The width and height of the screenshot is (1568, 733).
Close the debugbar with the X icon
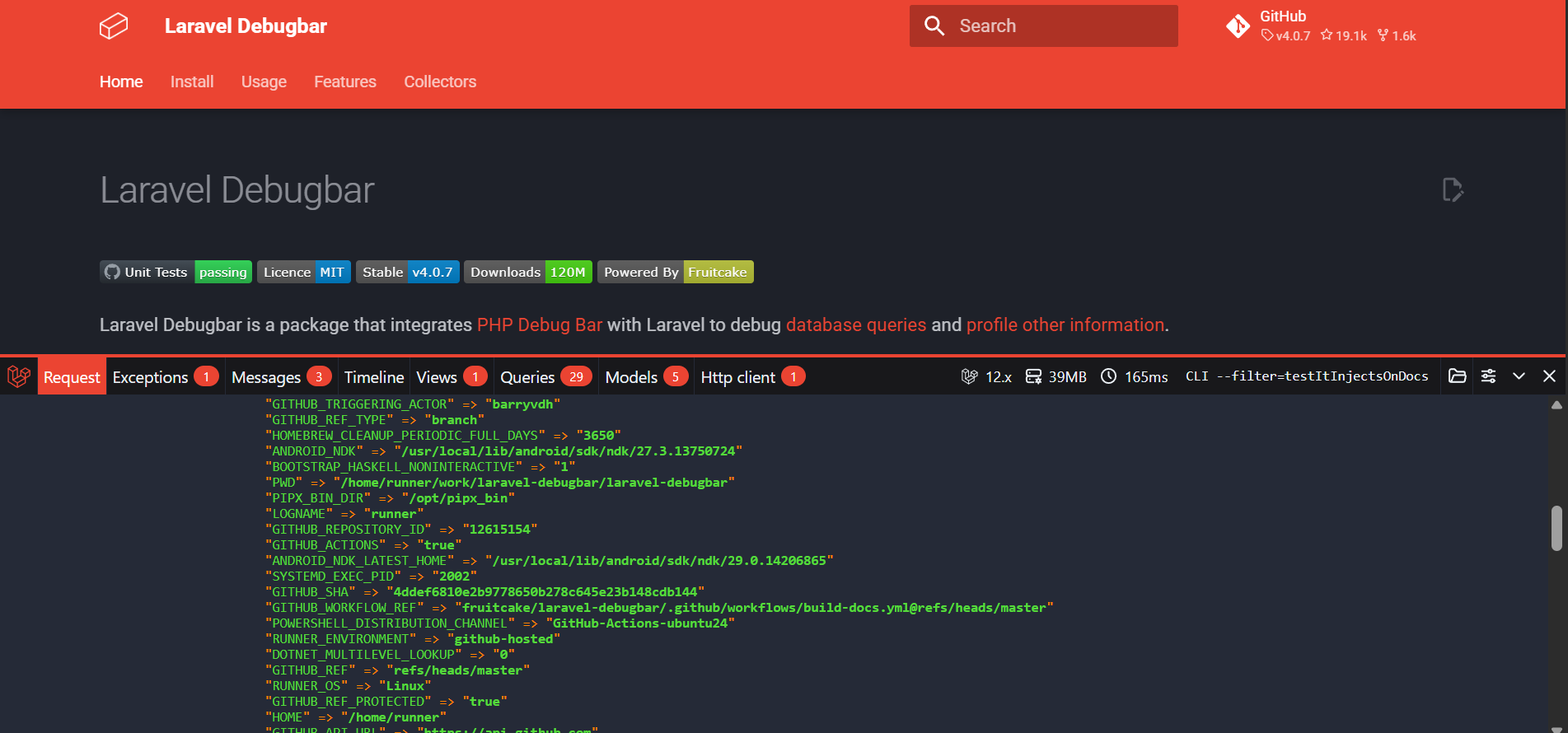tap(1549, 376)
